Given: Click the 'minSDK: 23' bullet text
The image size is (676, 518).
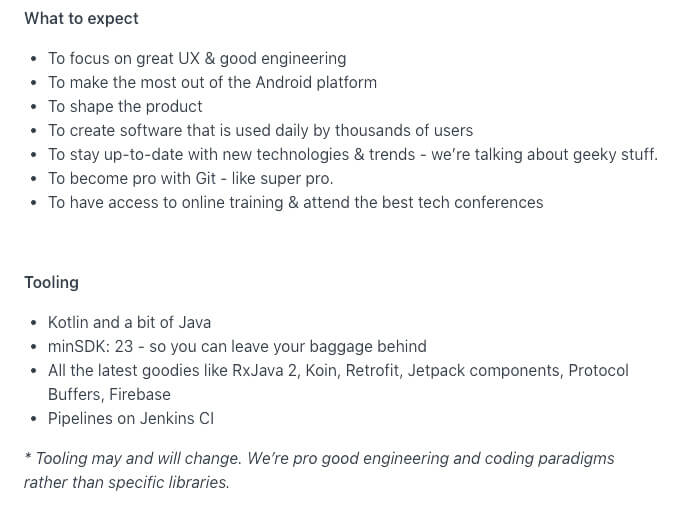Looking at the screenshot, I should coord(237,346).
